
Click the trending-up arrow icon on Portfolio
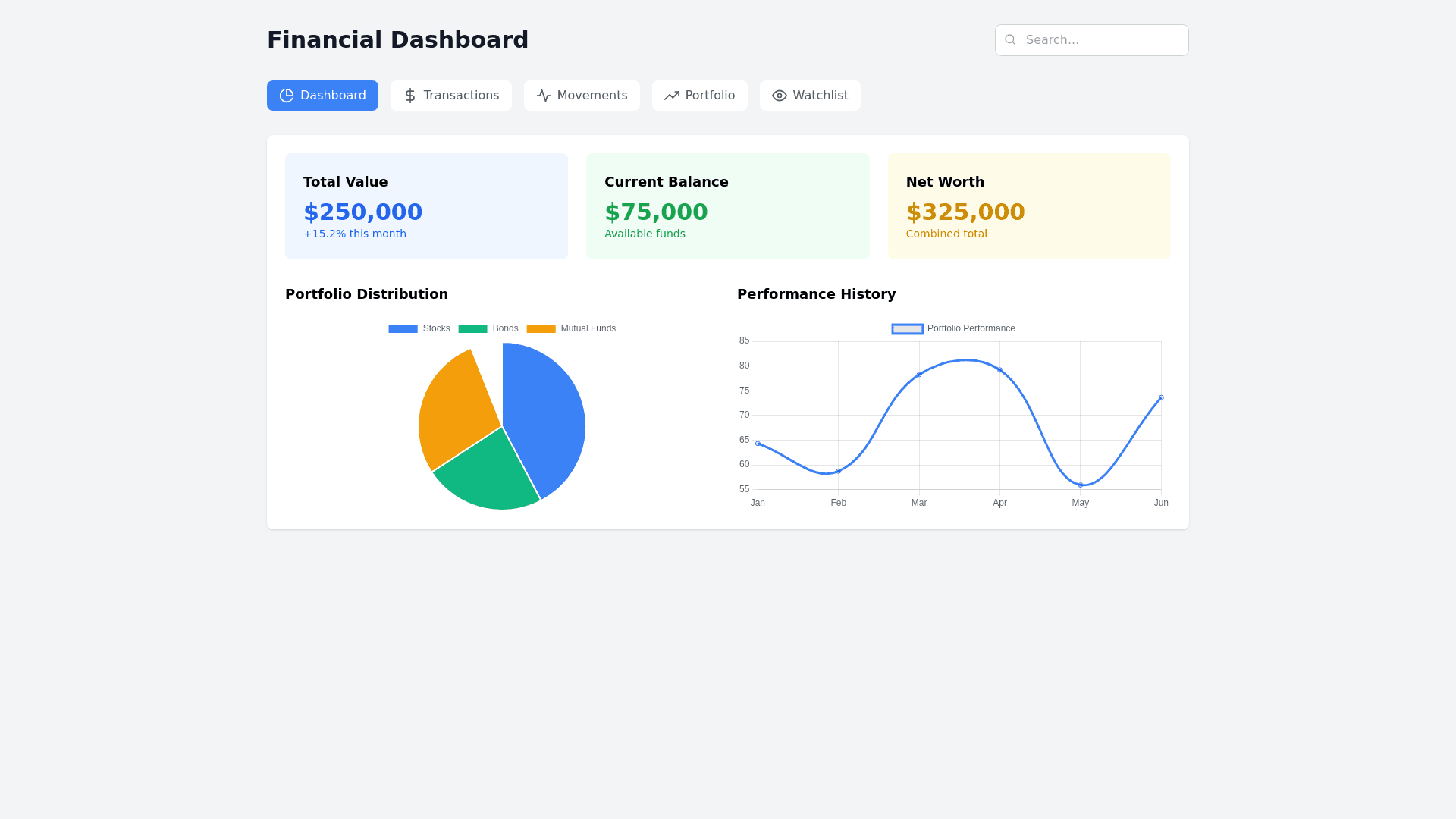pyautogui.click(x=672, y=96)
